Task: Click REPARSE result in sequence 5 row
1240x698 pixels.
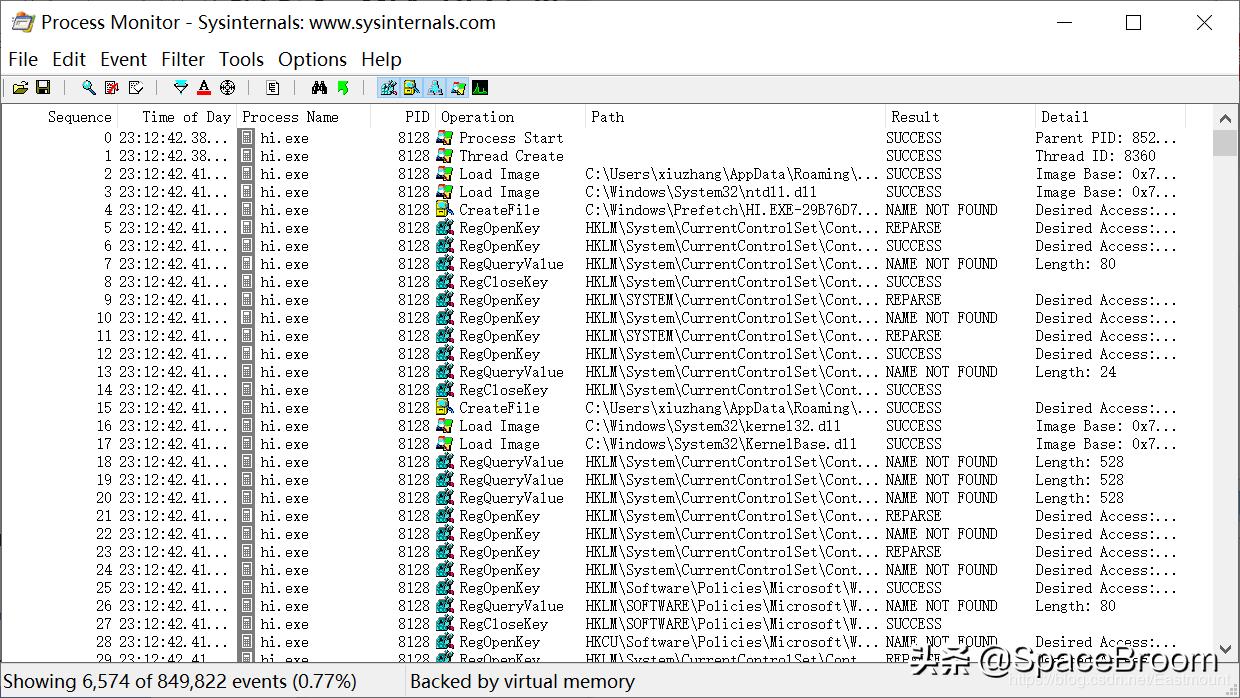Action: 914,228
